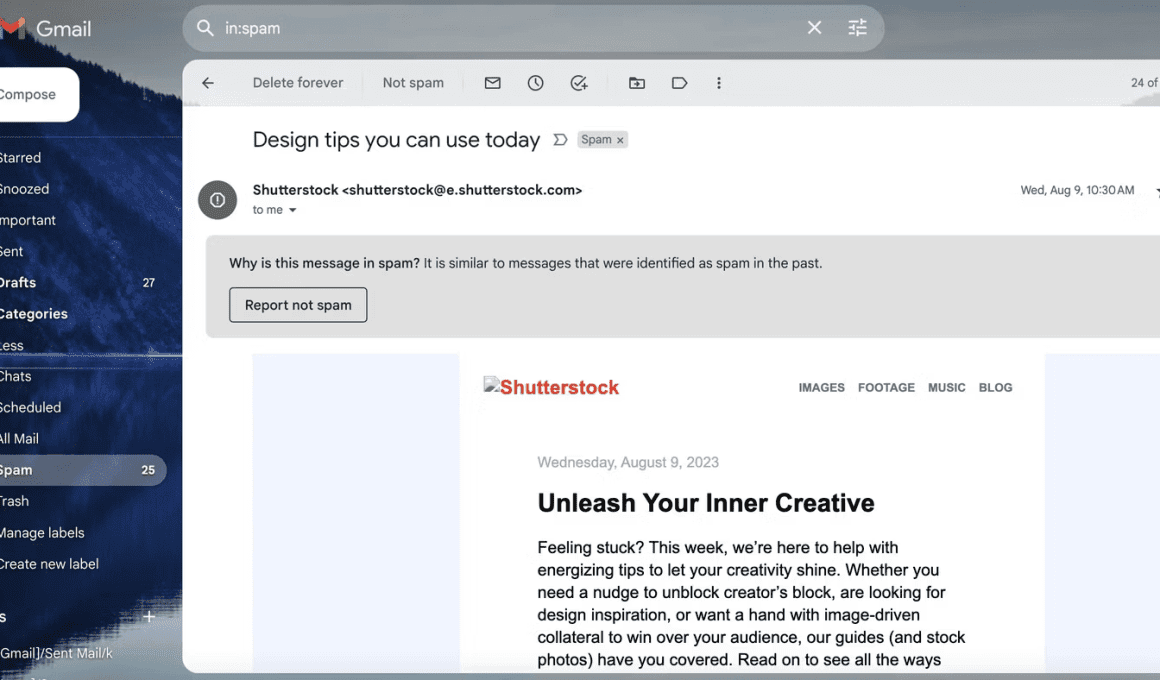The width and height of the screenshot is (1160, 680).
Task: Click IMAGES link in email
Action: 821,388
